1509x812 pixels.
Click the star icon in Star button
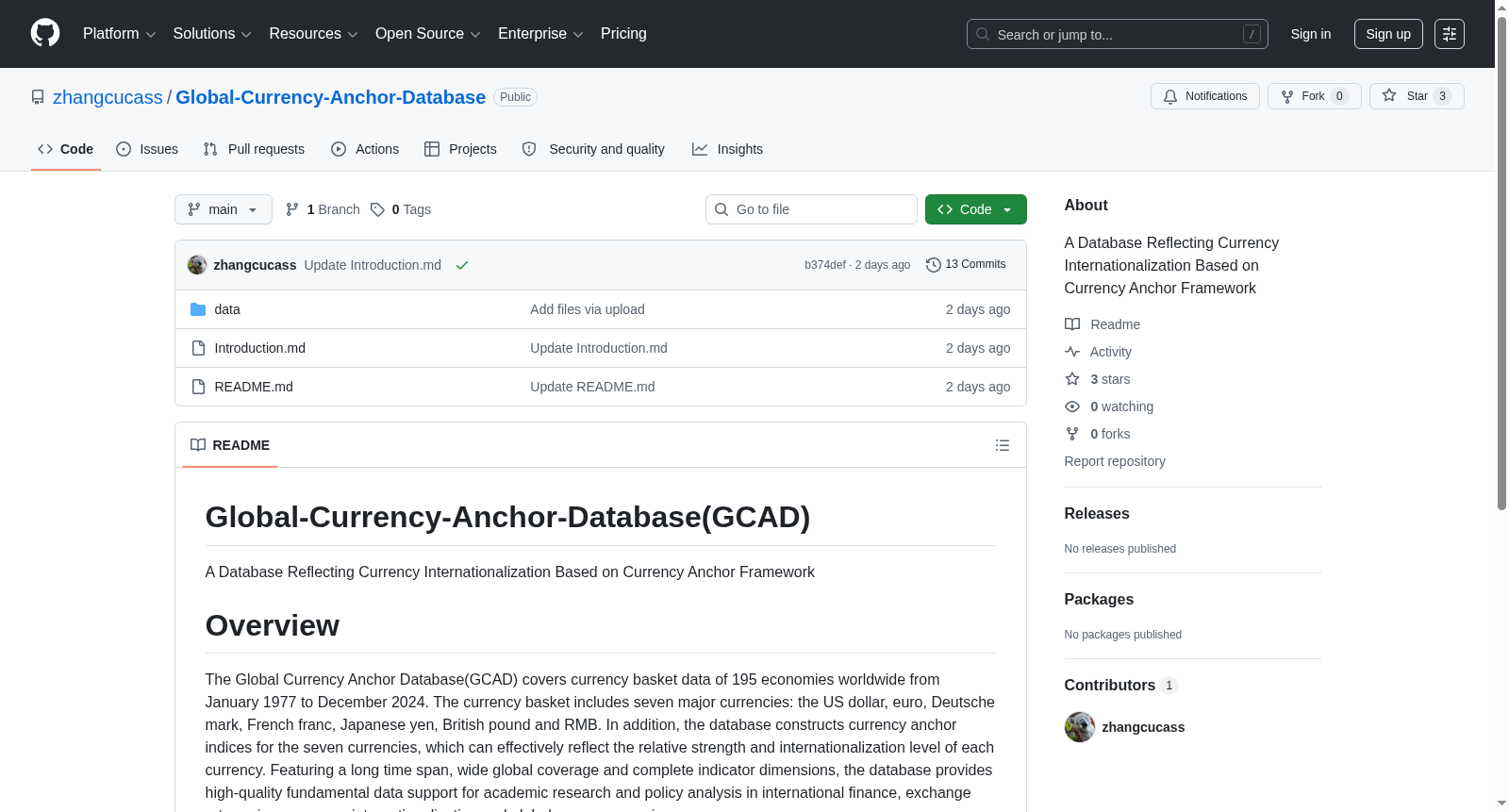click(1389, 95)
